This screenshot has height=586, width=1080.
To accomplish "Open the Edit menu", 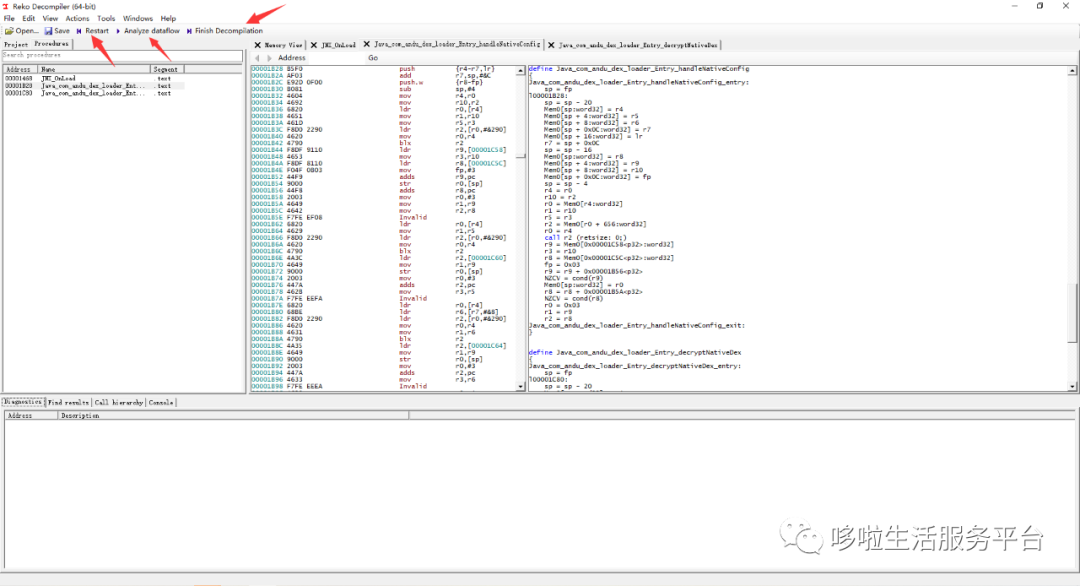I will coord(28,19).
